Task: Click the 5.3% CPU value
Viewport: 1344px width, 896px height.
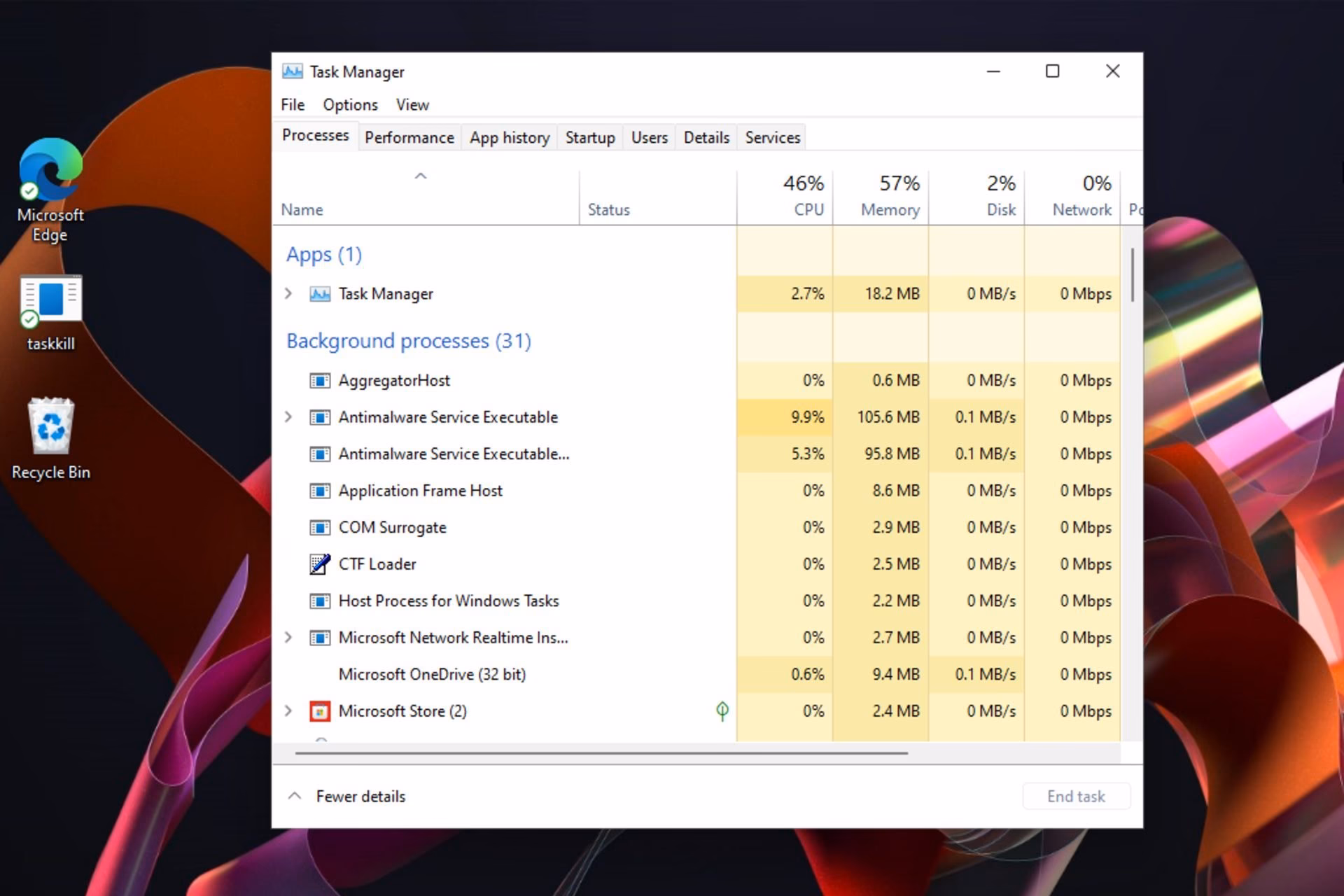Action: click(x=808, y=454)
